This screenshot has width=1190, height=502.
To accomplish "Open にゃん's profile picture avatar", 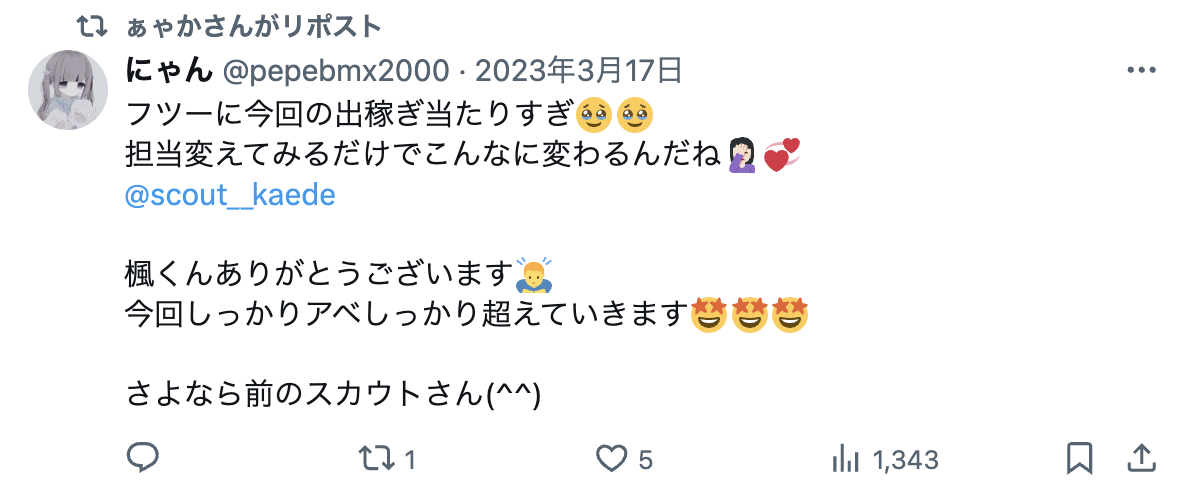I will (x=68, y=90).
